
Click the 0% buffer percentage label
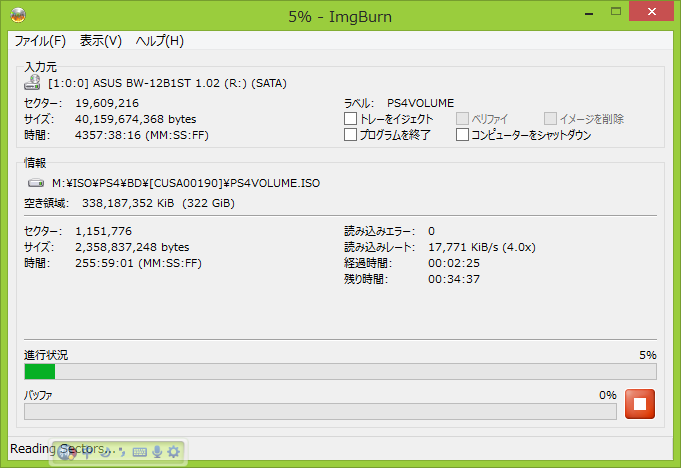click(x=608, y=395)
